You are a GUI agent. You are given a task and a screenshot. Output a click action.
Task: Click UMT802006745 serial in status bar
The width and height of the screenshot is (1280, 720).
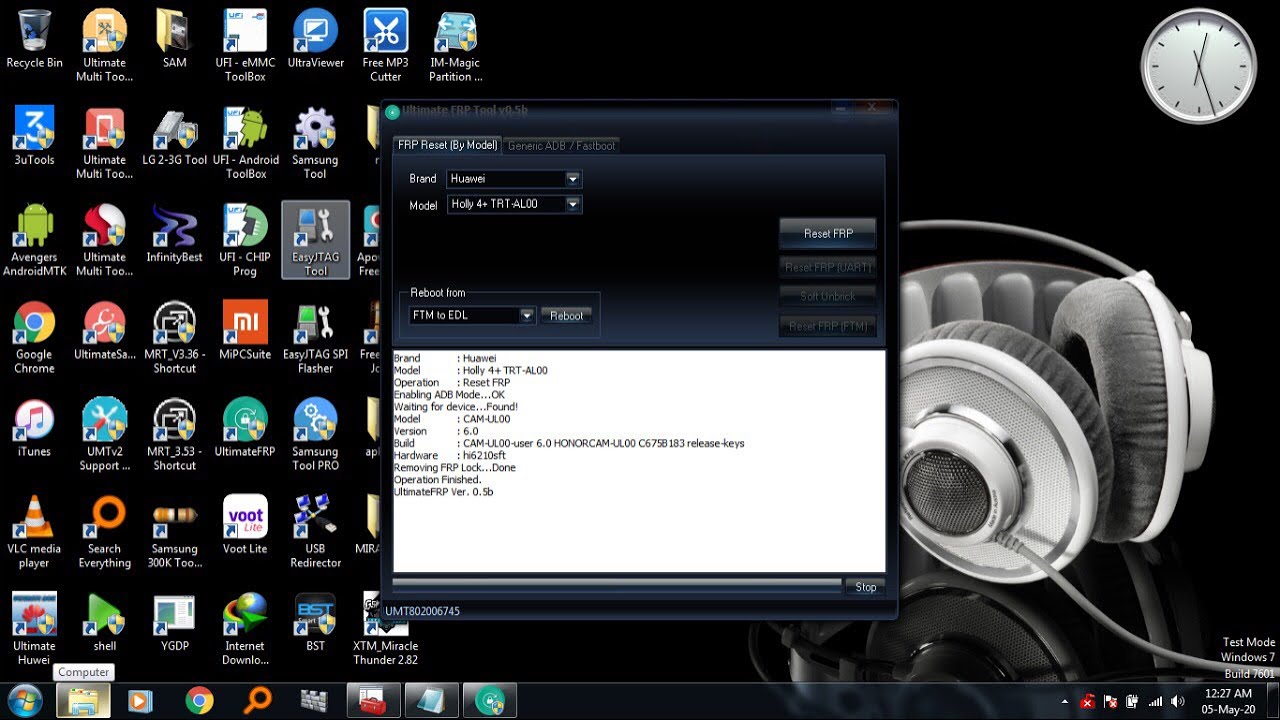point(422,611)
